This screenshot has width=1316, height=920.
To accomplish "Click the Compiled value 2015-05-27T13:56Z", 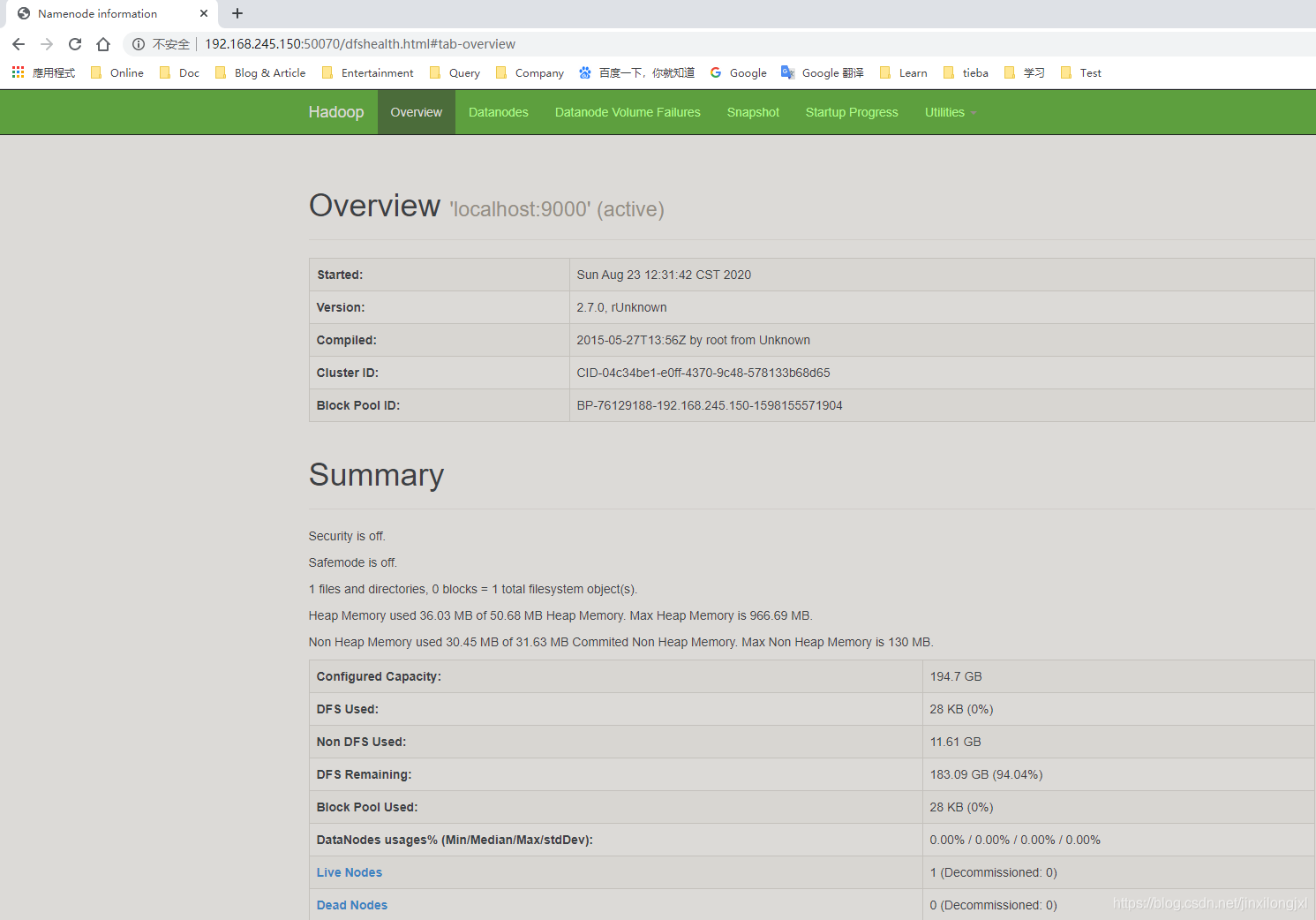I will coord(693,340).
